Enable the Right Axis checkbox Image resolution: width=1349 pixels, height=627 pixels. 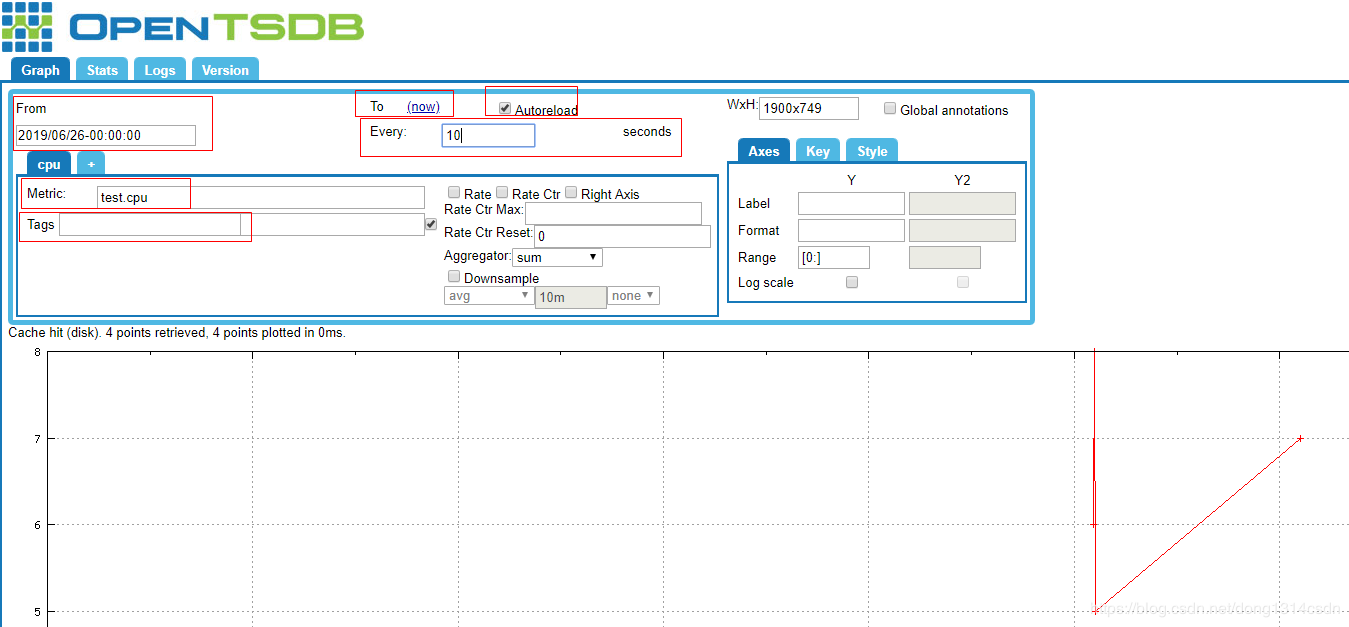[x=571, y=193]
